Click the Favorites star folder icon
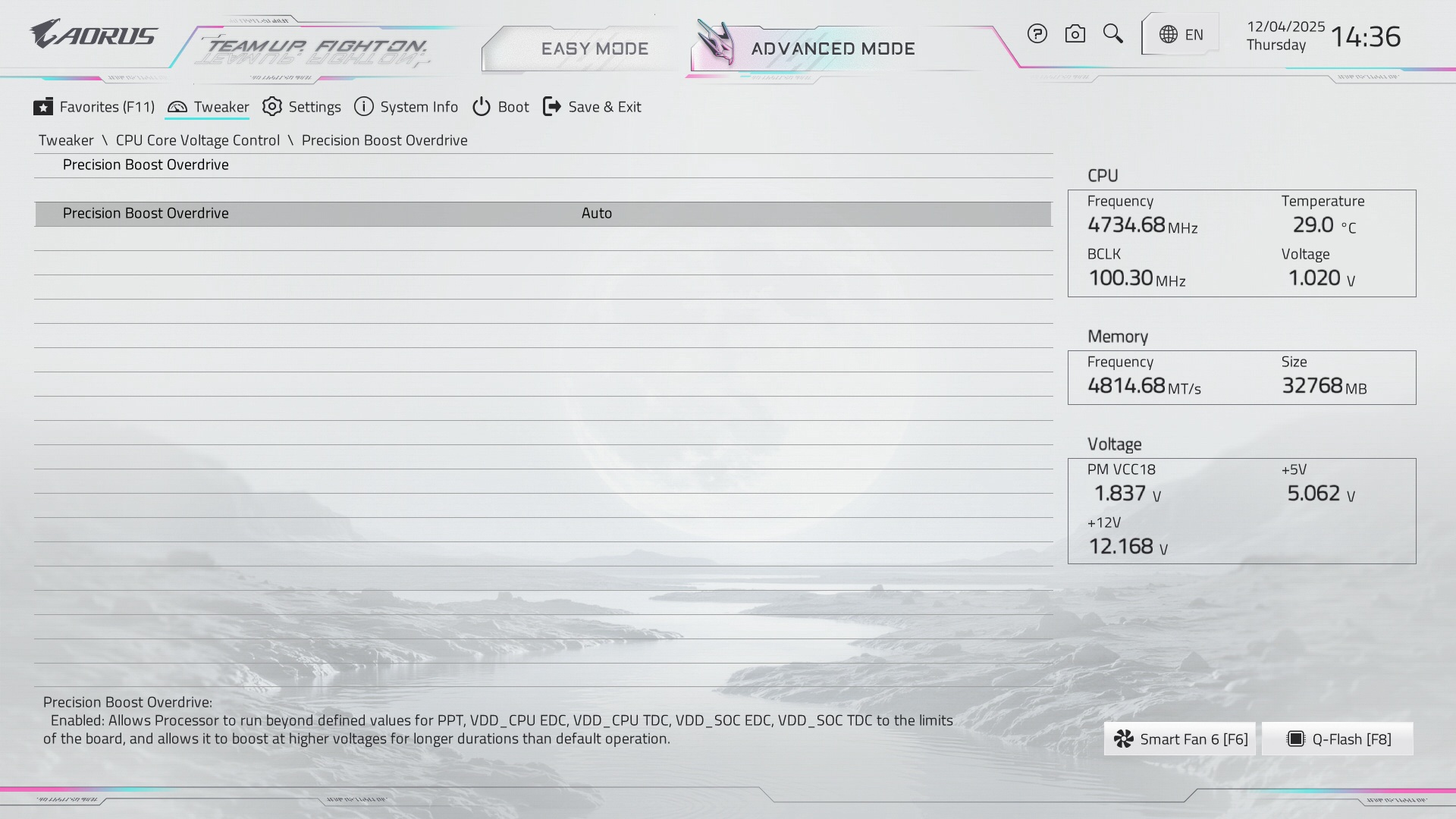 pos(43,107)
